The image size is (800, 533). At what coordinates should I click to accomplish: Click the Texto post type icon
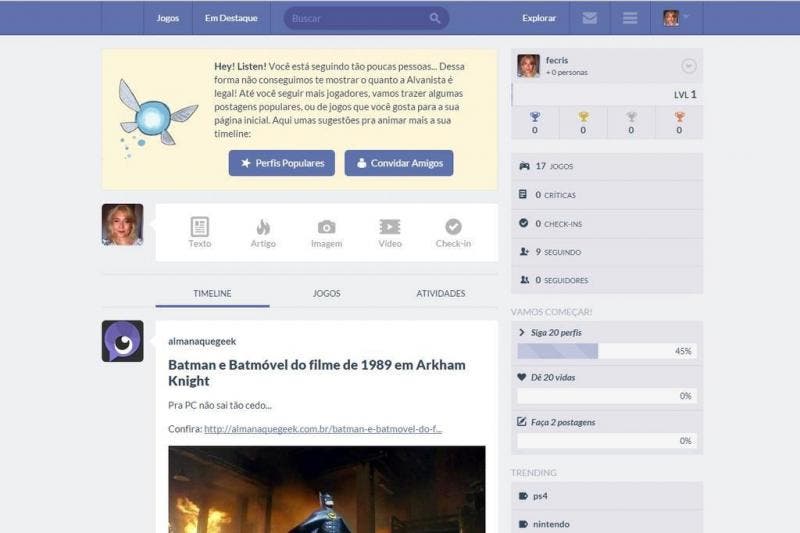(x=200, y=228)
